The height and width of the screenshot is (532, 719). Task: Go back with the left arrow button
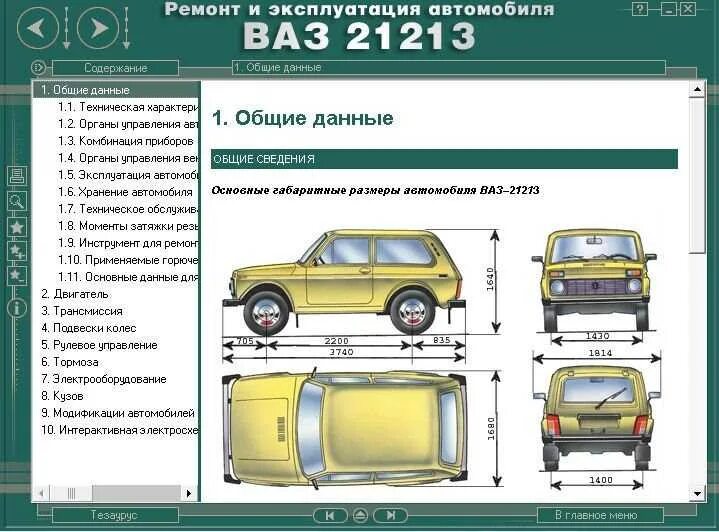click(38, 28)
